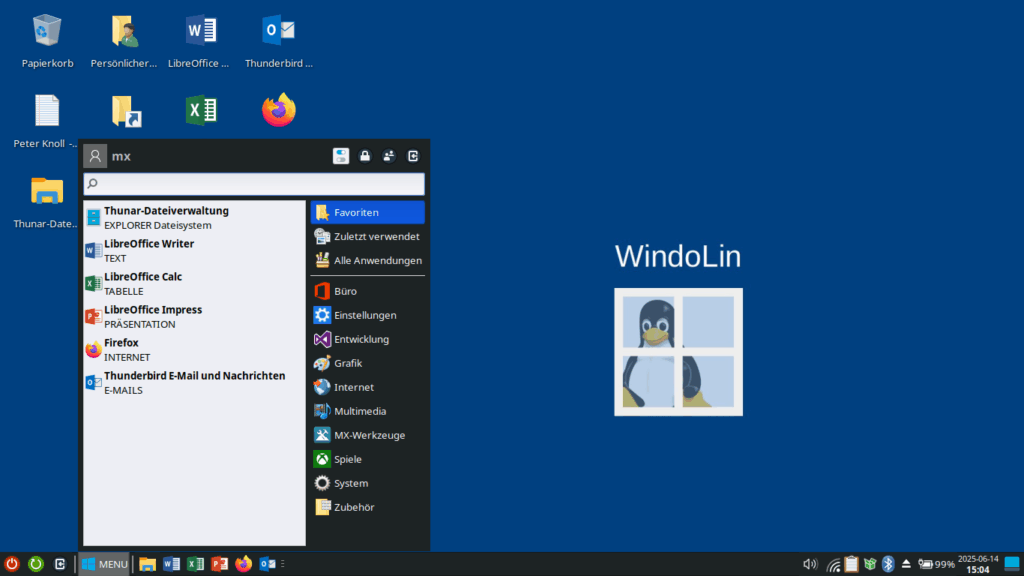The height and width of the screenshot is (576, 1024).
Task: Launch LibreOffice Calc from the desktop icon
Action: (x=201, y=110)
